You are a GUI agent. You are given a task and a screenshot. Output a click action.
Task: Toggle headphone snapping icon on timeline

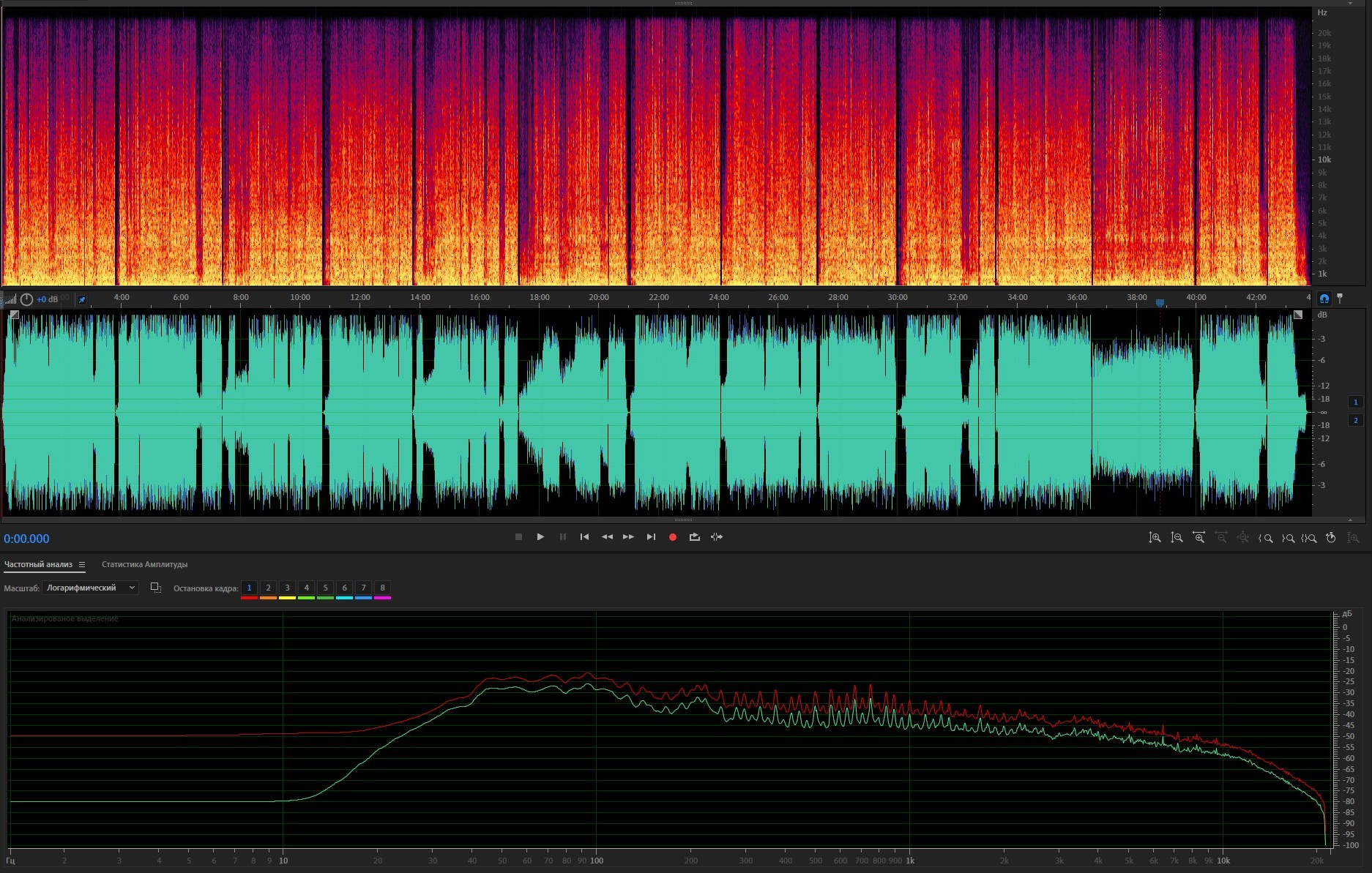coord(1324,299)
